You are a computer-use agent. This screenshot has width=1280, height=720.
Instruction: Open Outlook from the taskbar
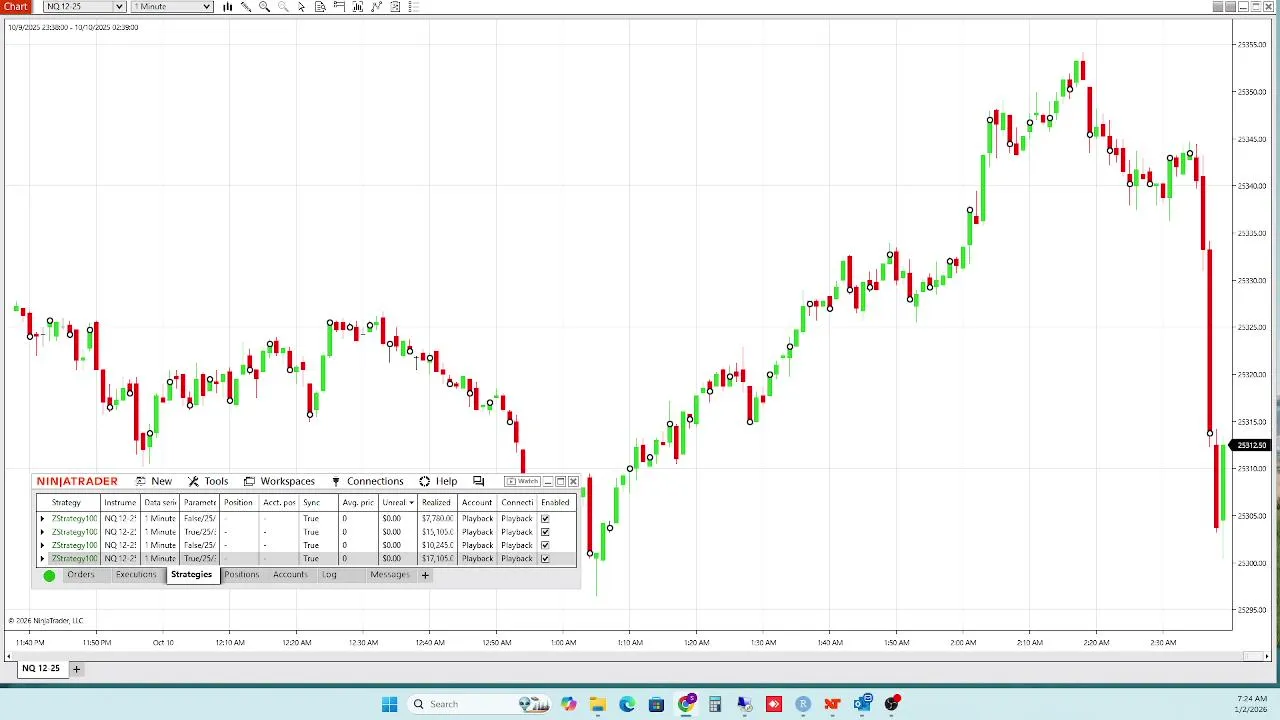pyautogui.click(x=862, y=704)
